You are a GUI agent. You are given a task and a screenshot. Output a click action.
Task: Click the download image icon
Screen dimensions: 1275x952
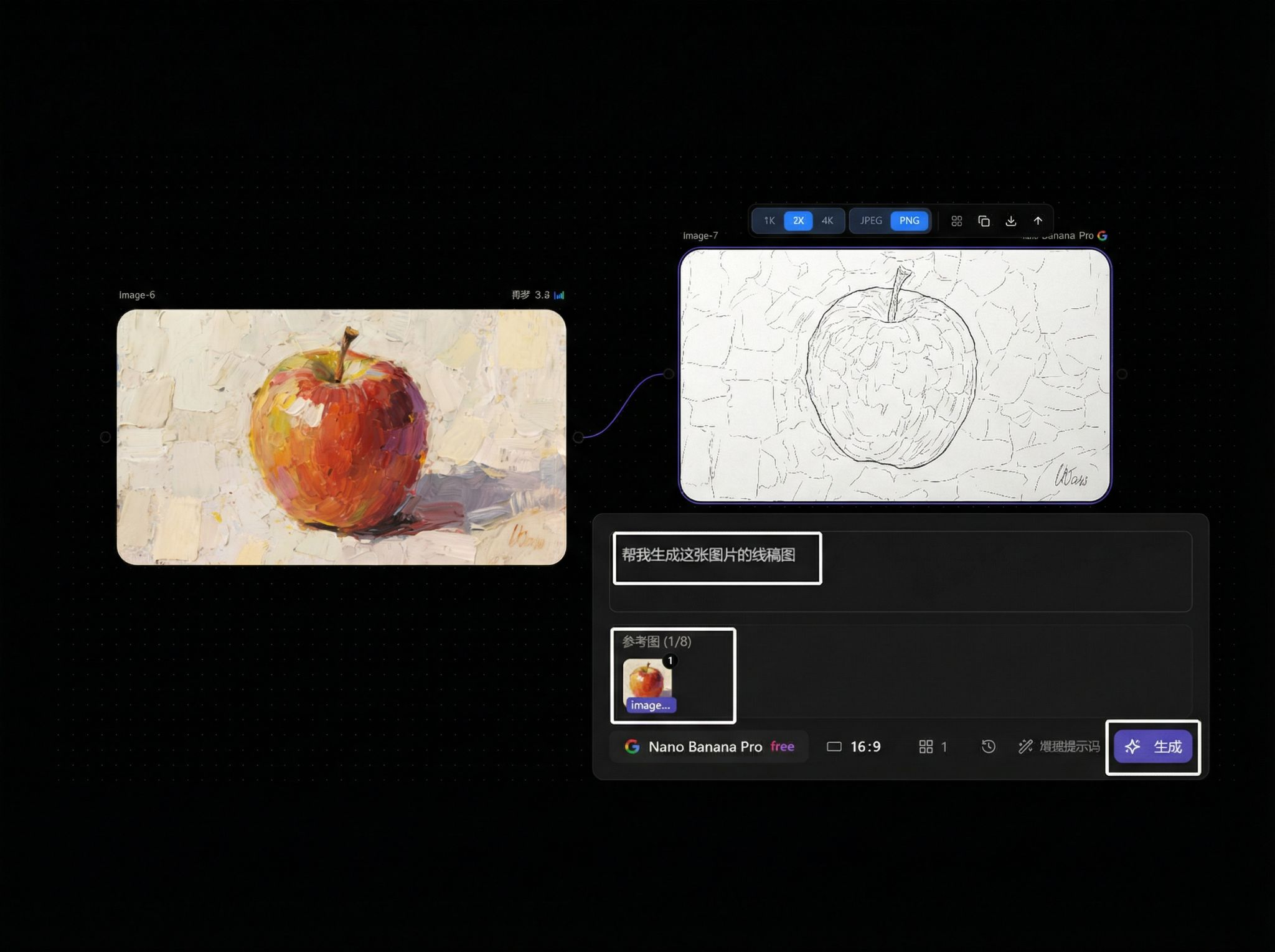(1010, 221)
